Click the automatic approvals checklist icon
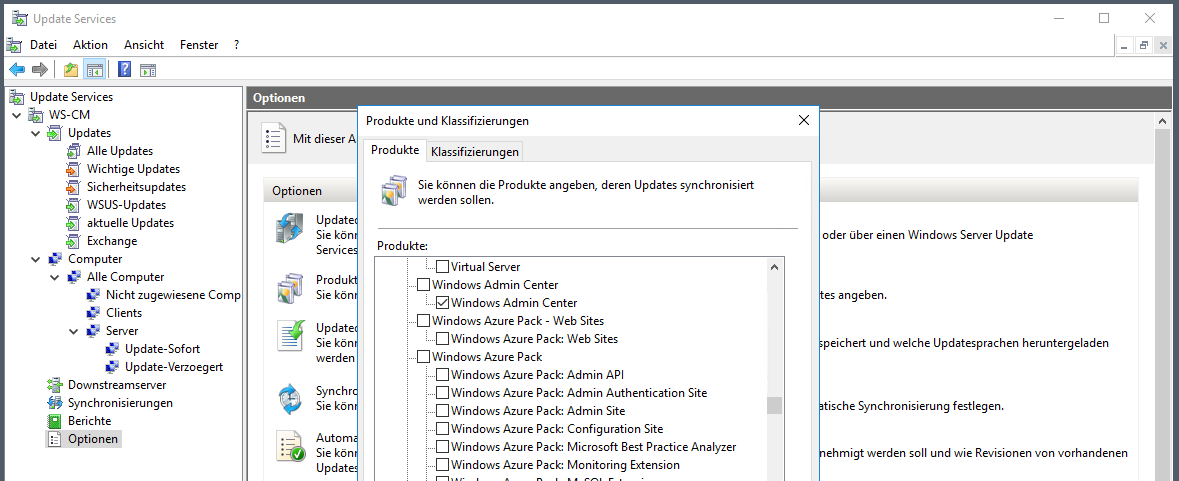The width and height of the screenshot is (1179, 481). click(289, 446)
